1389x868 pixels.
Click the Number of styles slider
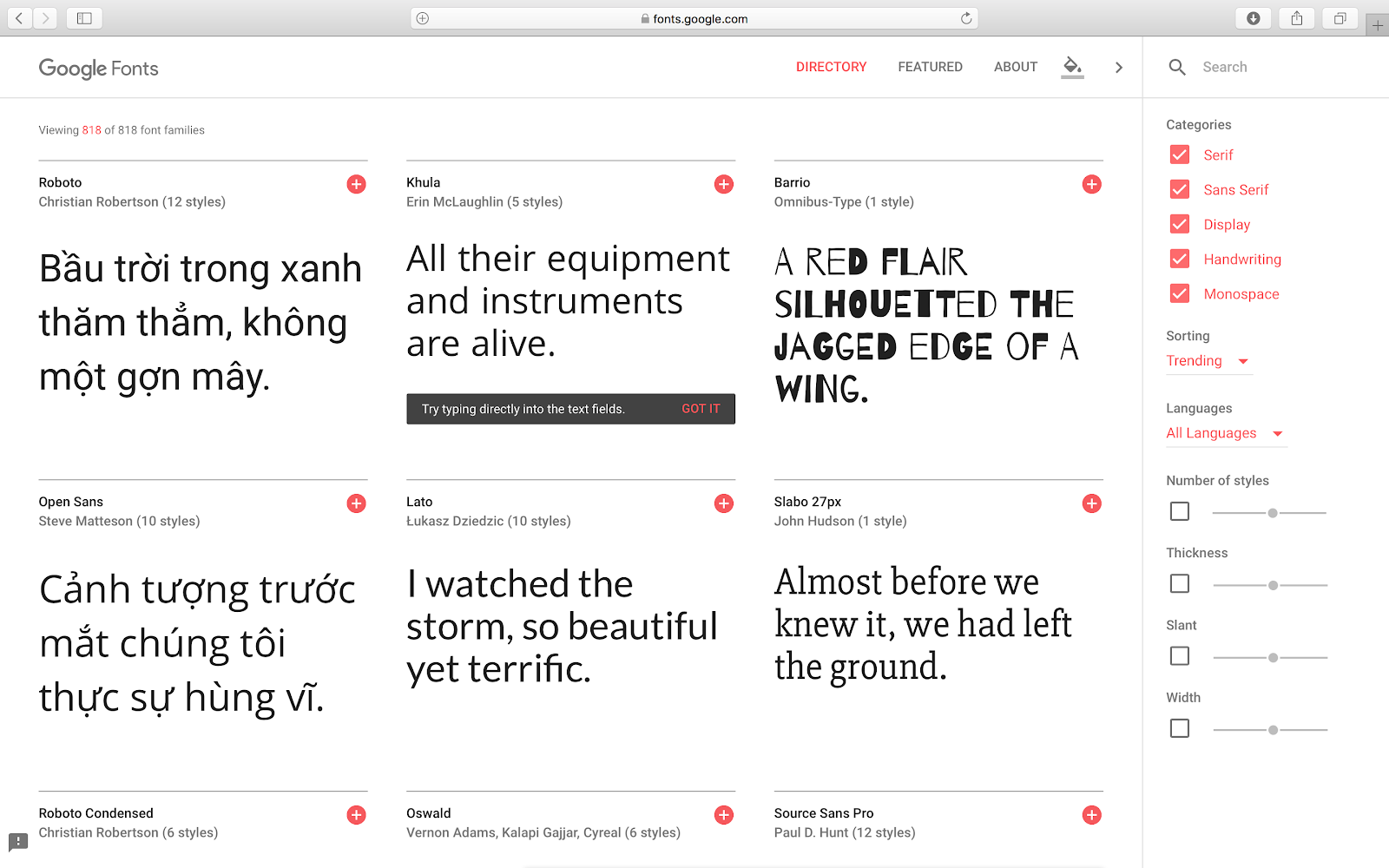1269,513
